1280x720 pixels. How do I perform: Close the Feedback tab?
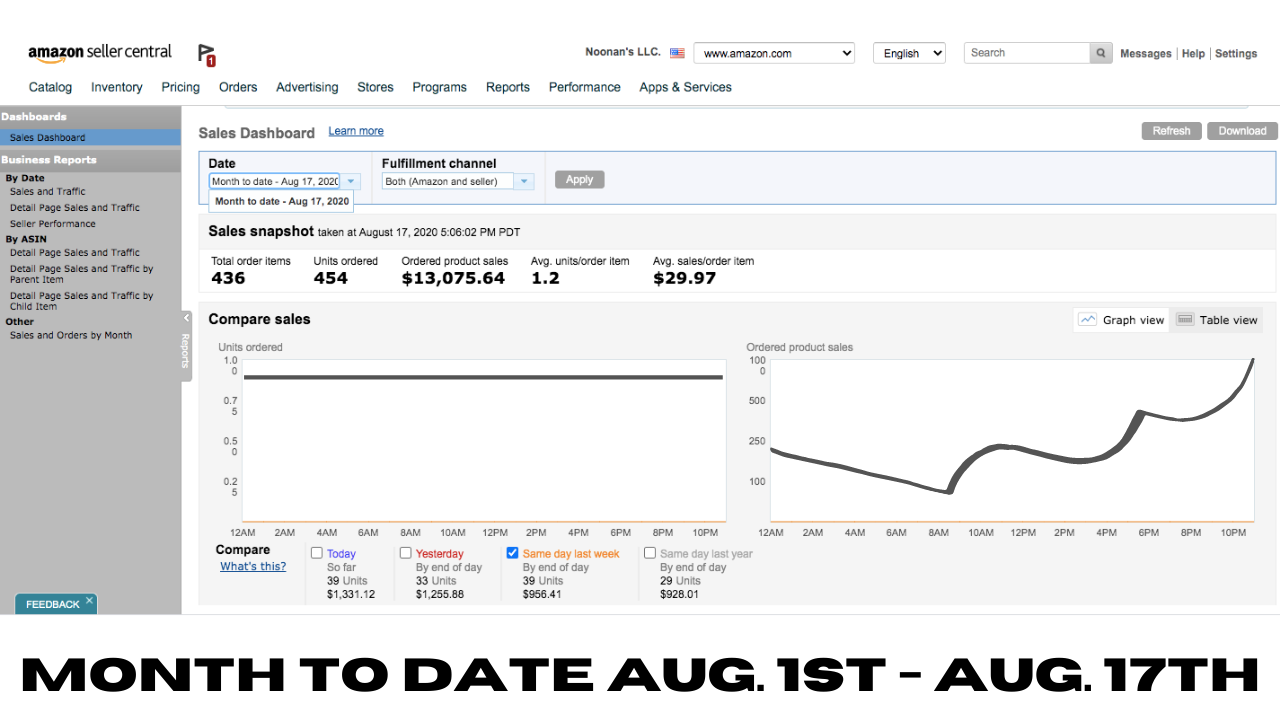pos(89,600)
